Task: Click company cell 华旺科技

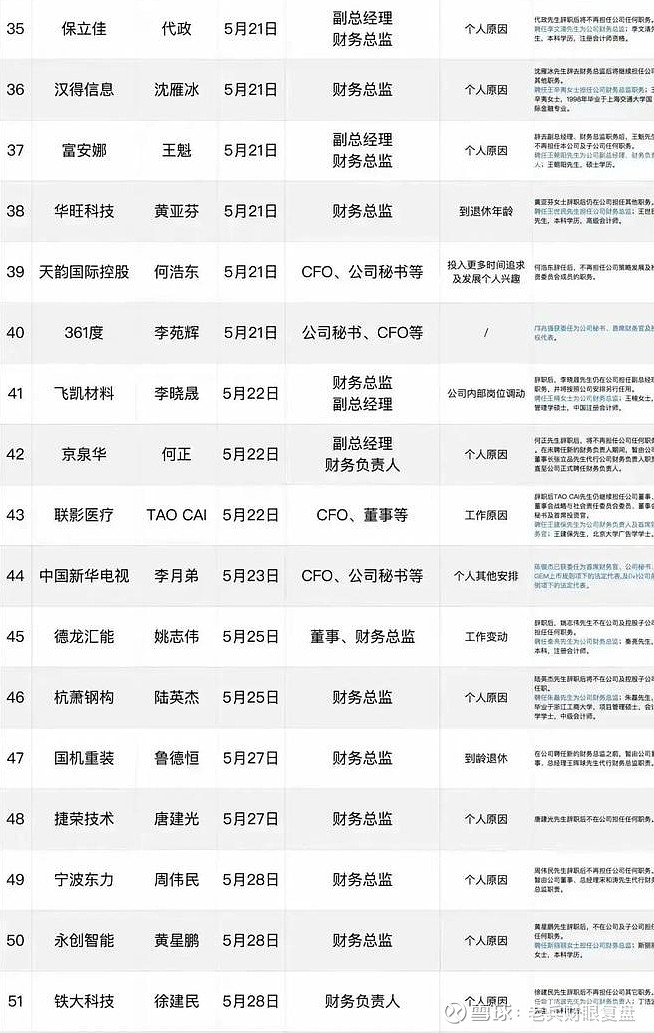Action: [x=84, y=211]
